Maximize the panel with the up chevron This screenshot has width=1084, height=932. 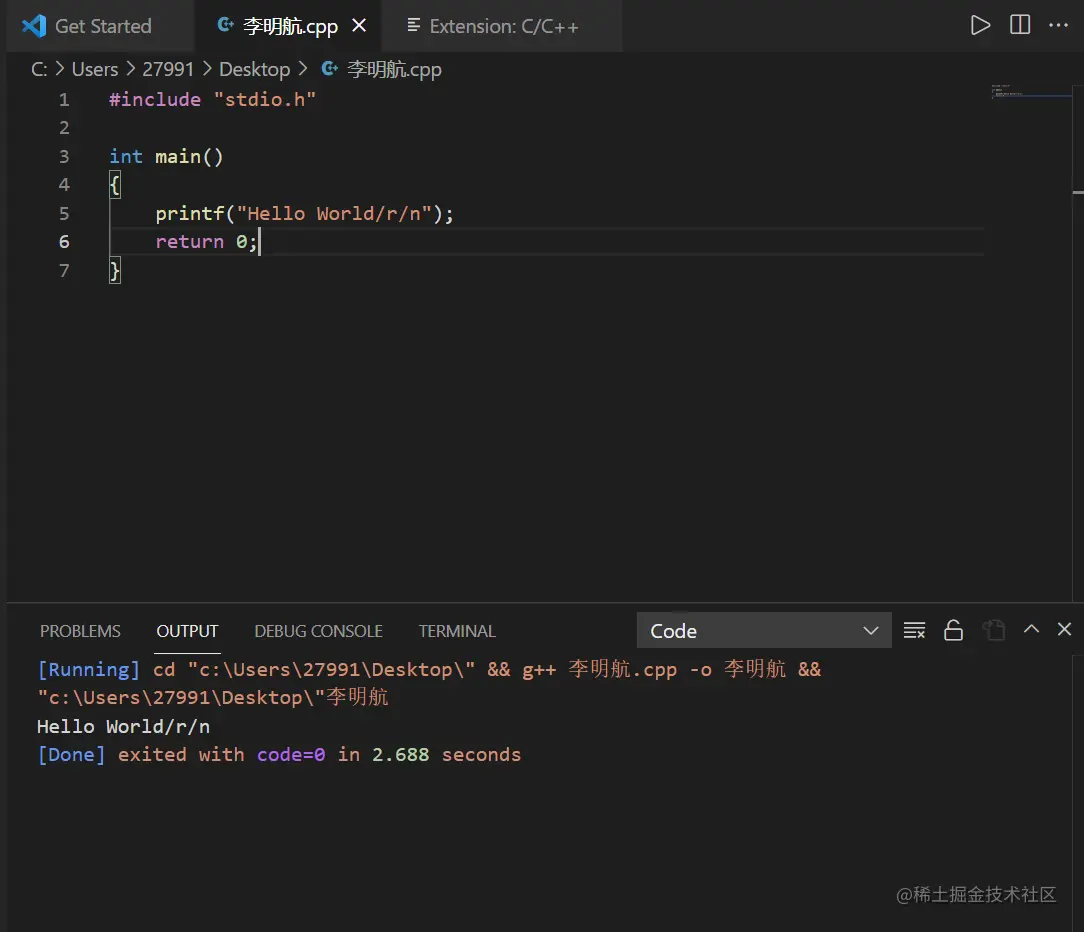click(1031, 628)
